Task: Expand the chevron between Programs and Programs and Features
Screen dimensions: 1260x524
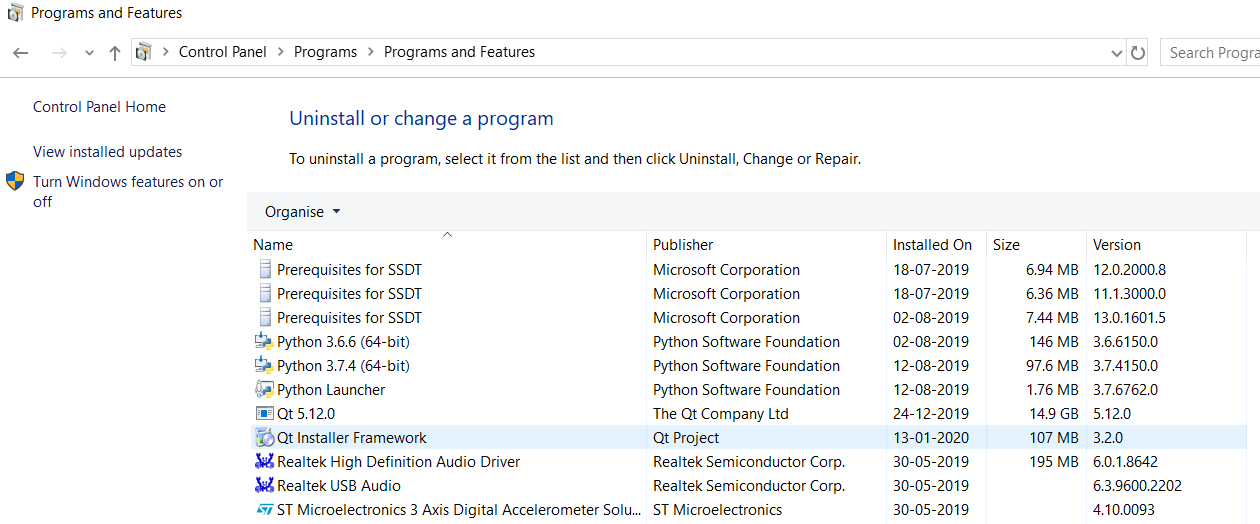Action: coord(370,52)
